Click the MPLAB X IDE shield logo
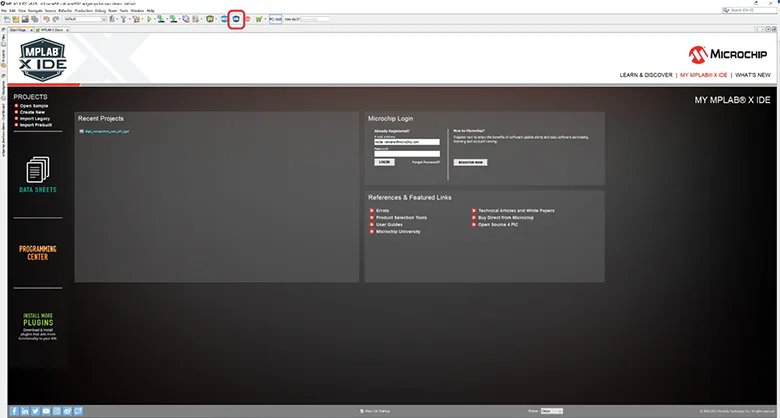The width and height of the screenshot is (780, 418). click(43, 59)
